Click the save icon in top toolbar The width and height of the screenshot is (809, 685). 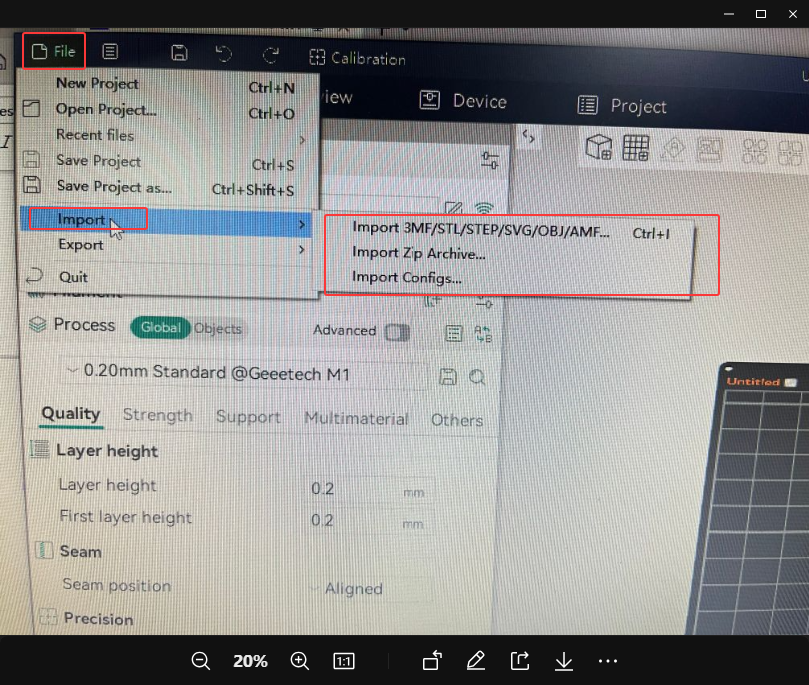[x=179, y=54]
